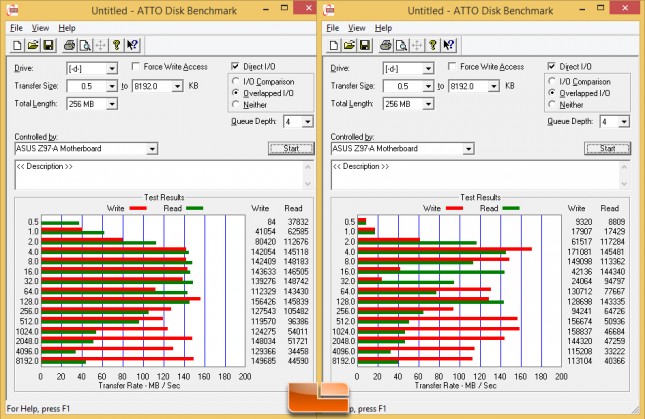The width and height of the screenshot is (645, 419).
Task: Click Print Preview icon in left window
Action: [85, 45]
